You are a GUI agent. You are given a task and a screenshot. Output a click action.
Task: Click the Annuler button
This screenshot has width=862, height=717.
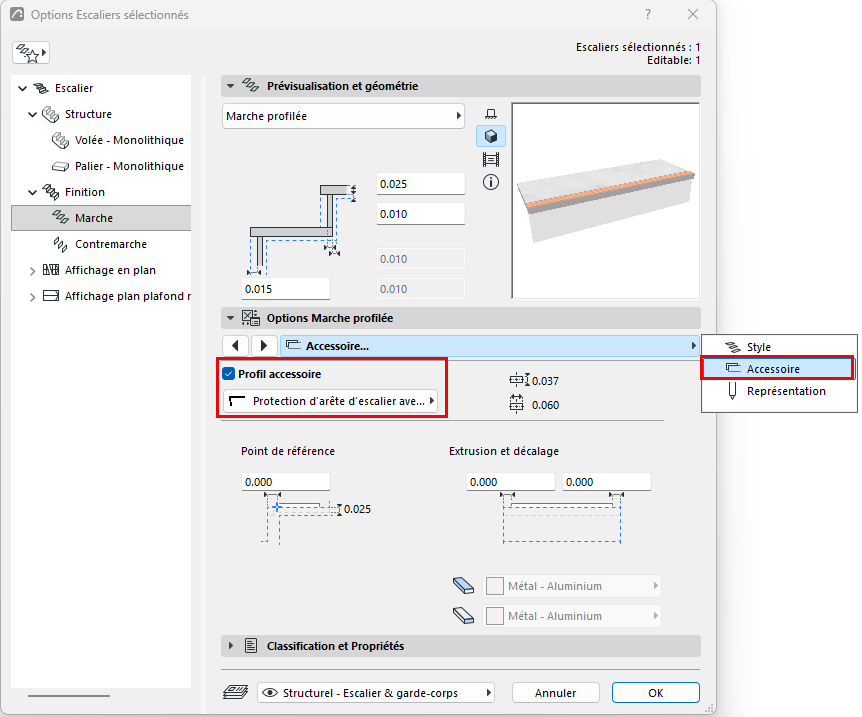(555, 693)
